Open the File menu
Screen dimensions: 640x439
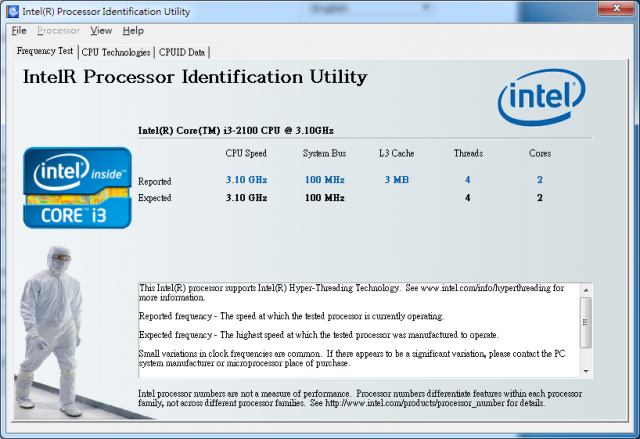[19, 31]
